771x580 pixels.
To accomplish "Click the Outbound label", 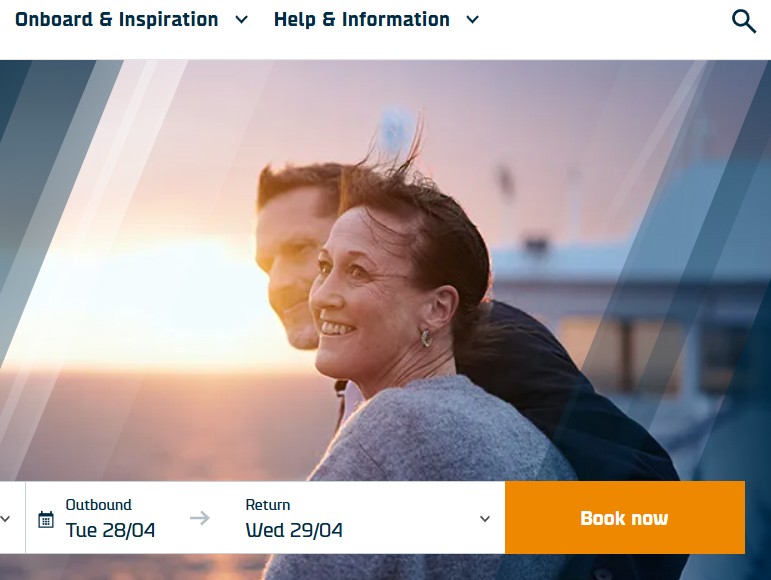I will (99, 505).
